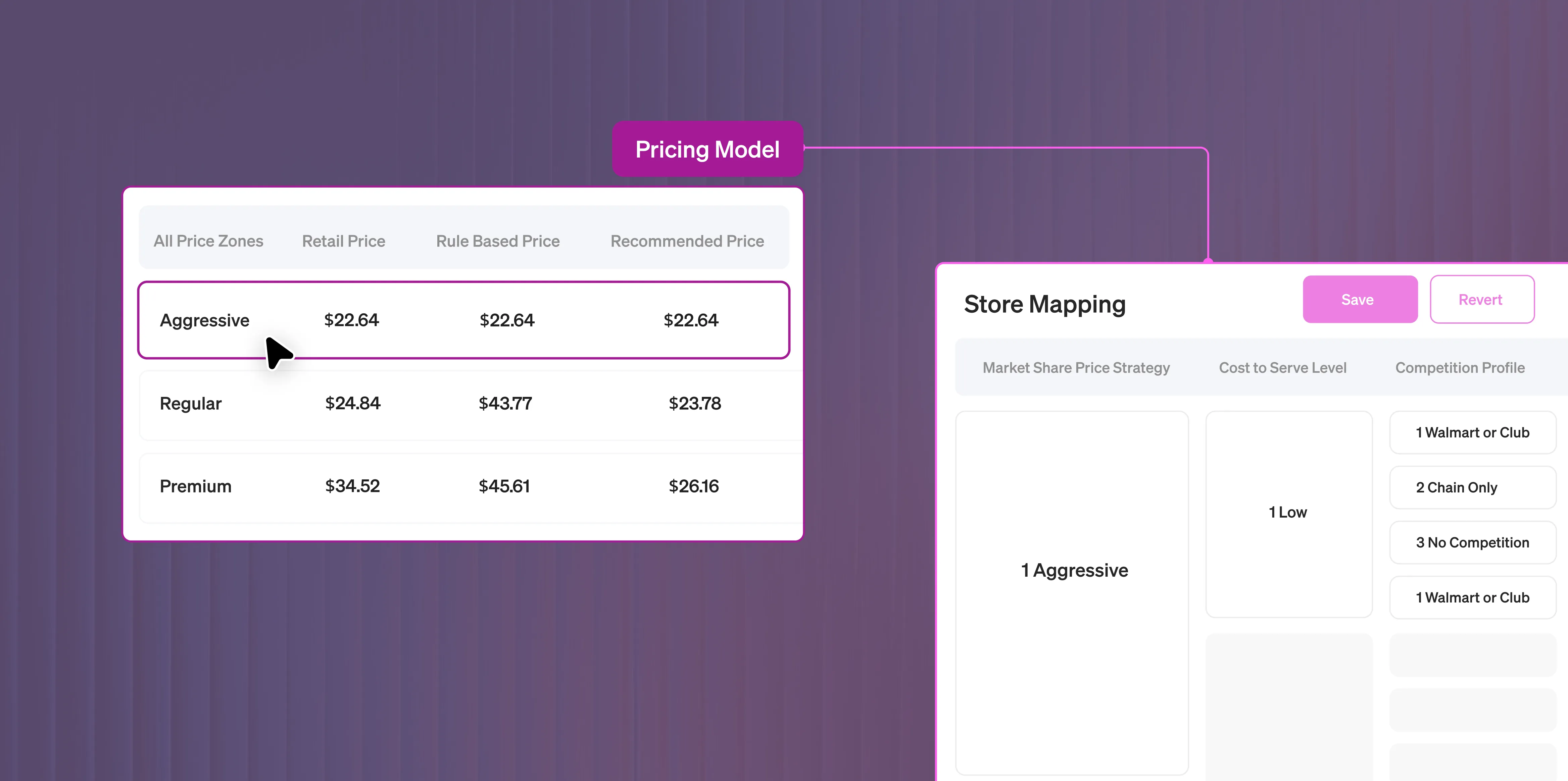Select the 1 Low cost level card
Screen dimensions: 1568x781
point(1288,513)
